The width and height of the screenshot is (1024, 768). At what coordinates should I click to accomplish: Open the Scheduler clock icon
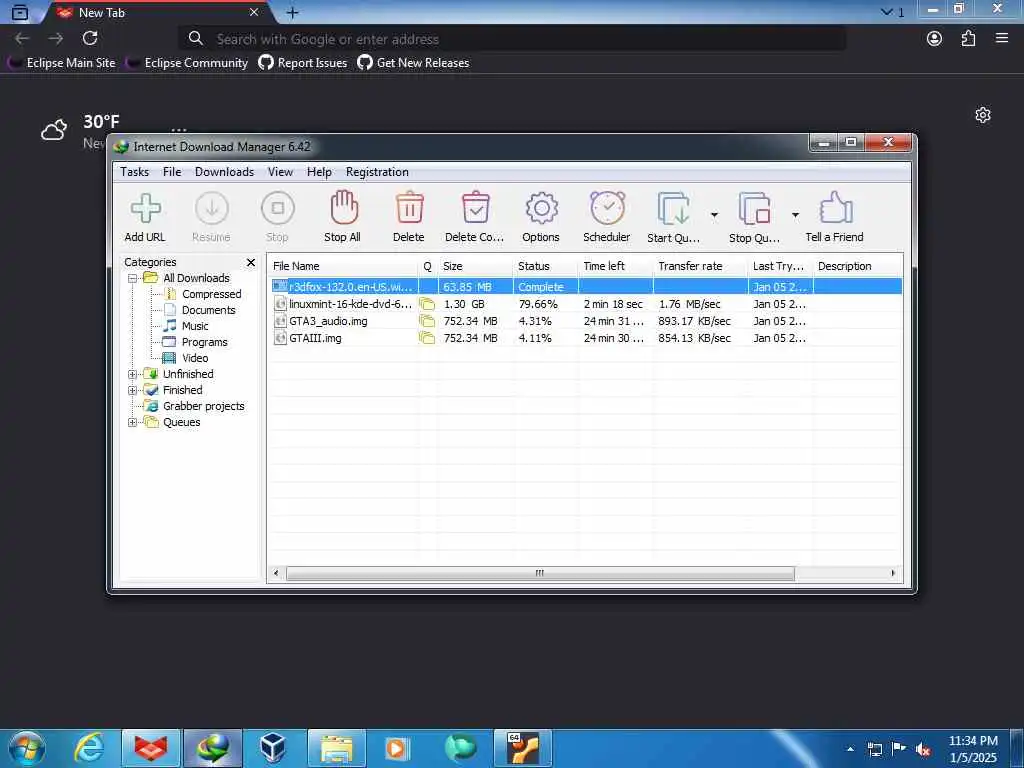click(x=607, y=208)
